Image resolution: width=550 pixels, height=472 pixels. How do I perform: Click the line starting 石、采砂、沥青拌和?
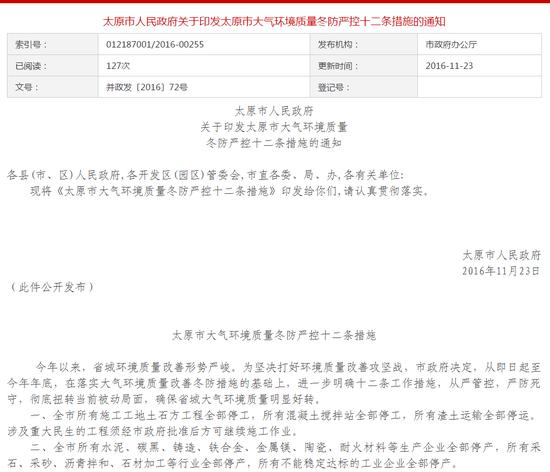[x=233, y=463]
